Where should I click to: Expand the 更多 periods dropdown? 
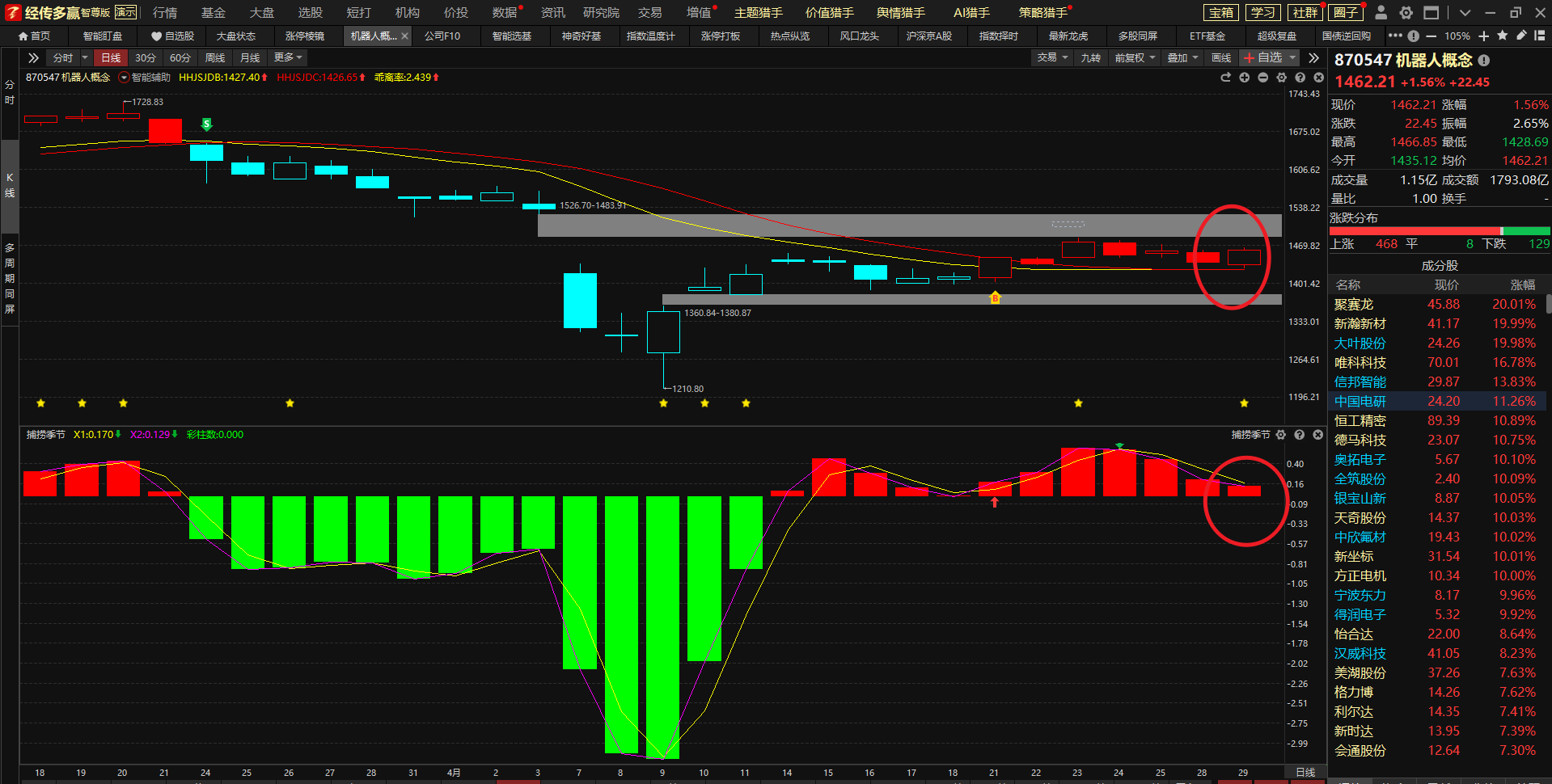point(287,58)
